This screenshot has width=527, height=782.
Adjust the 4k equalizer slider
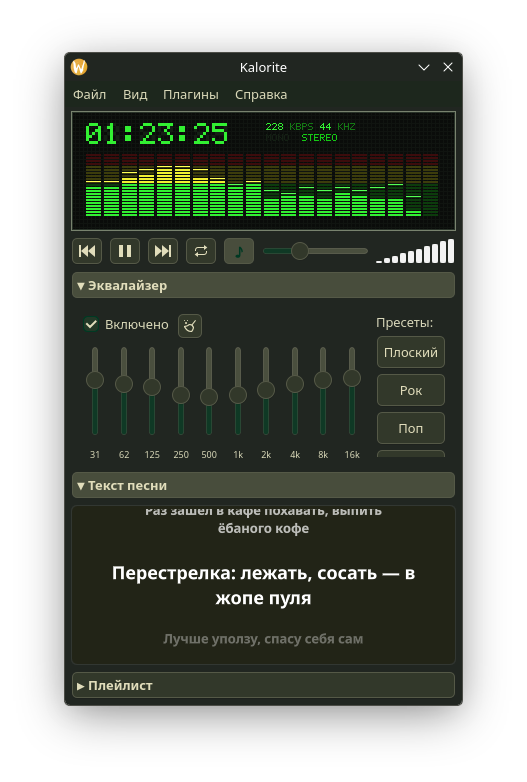point(295,391)
